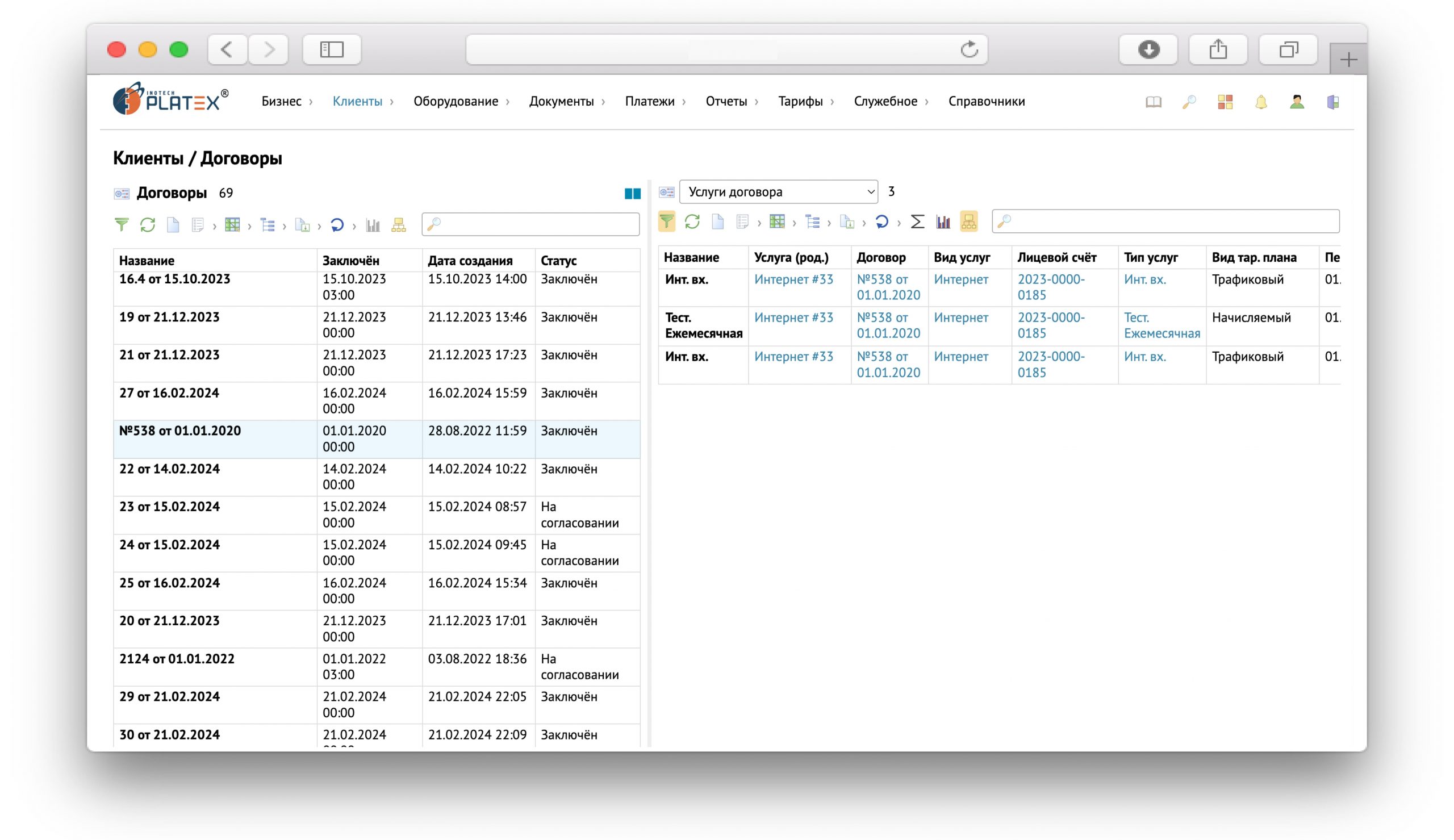This screenshot has height=840, width=1454.
Task: Open the book help icon in header
Action: coord(1154,102)
